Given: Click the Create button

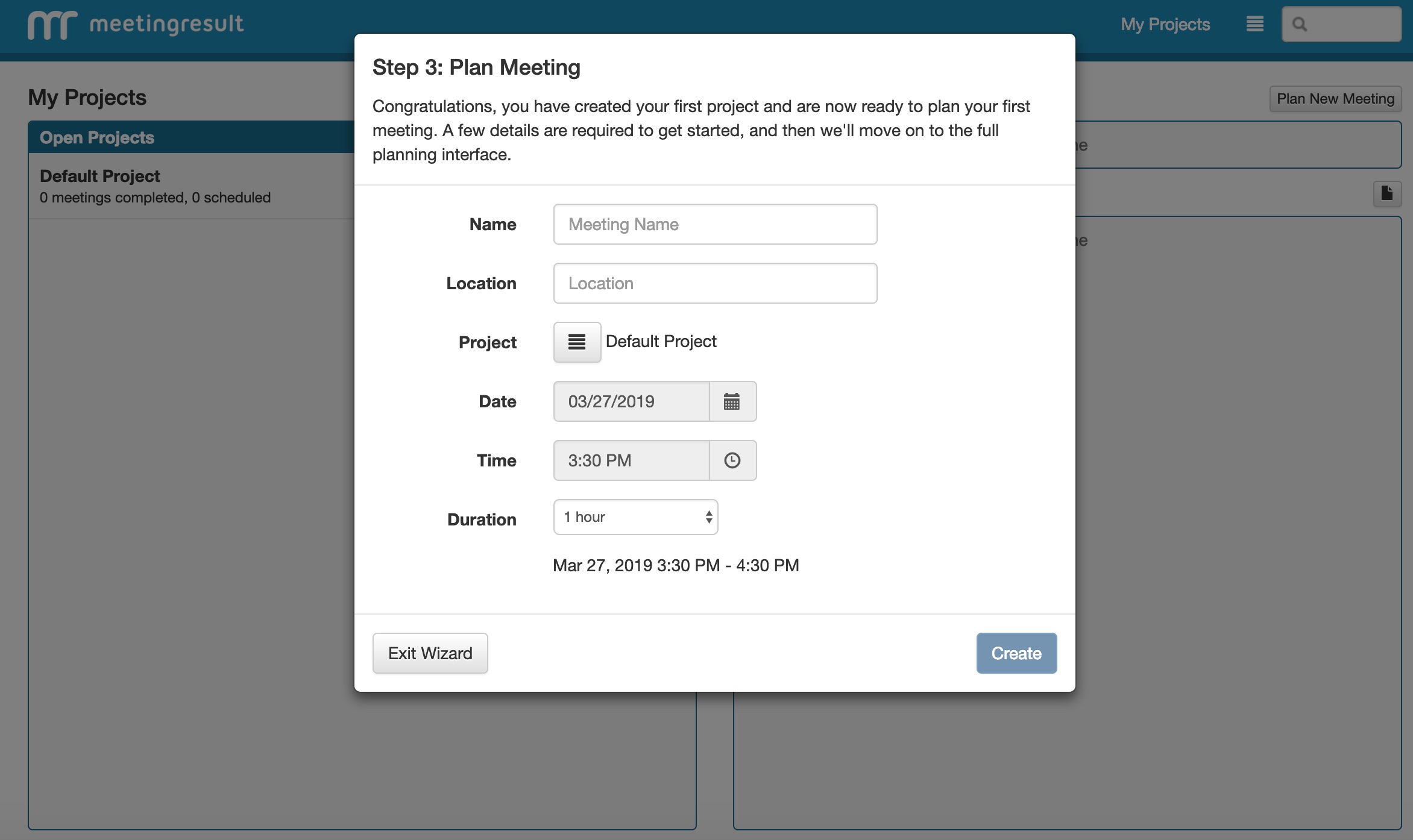Looking at the screenshot, I should [x=1016, y=653].
